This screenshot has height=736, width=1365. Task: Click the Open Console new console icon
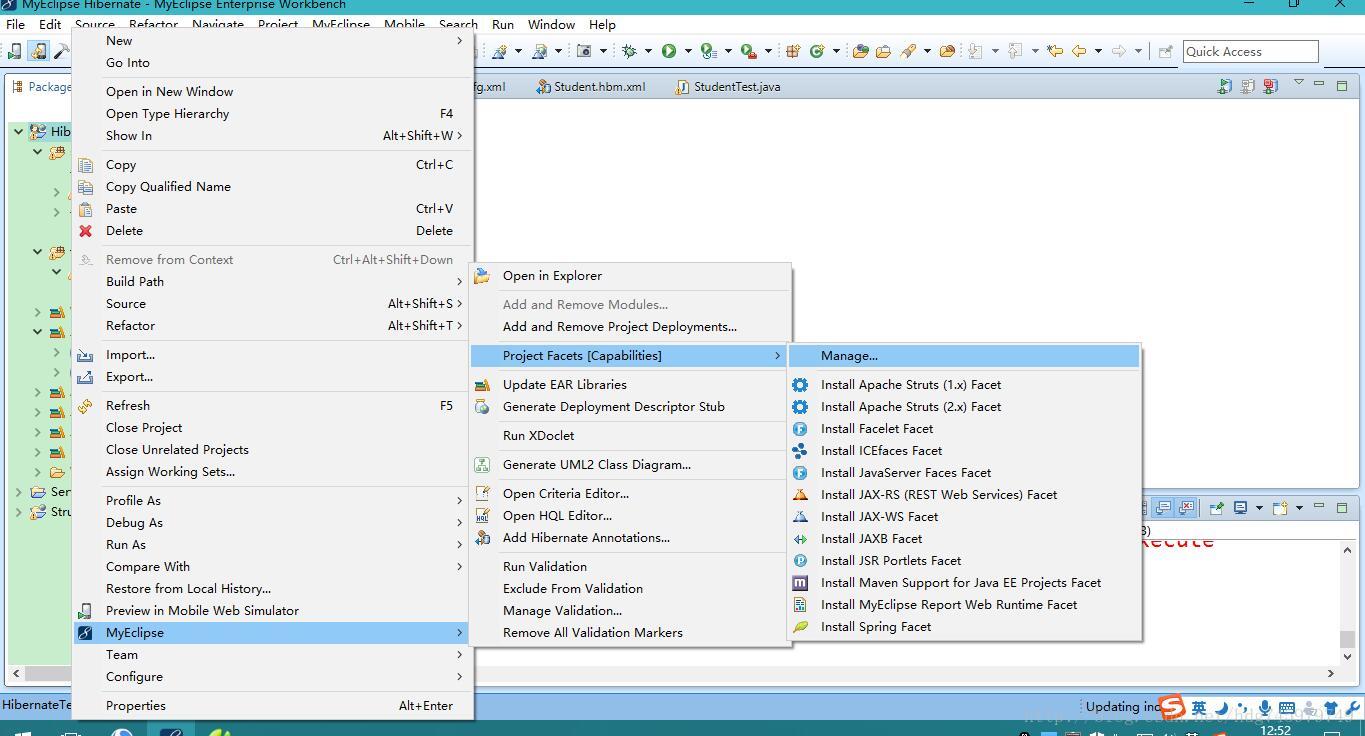point(1279,508)
